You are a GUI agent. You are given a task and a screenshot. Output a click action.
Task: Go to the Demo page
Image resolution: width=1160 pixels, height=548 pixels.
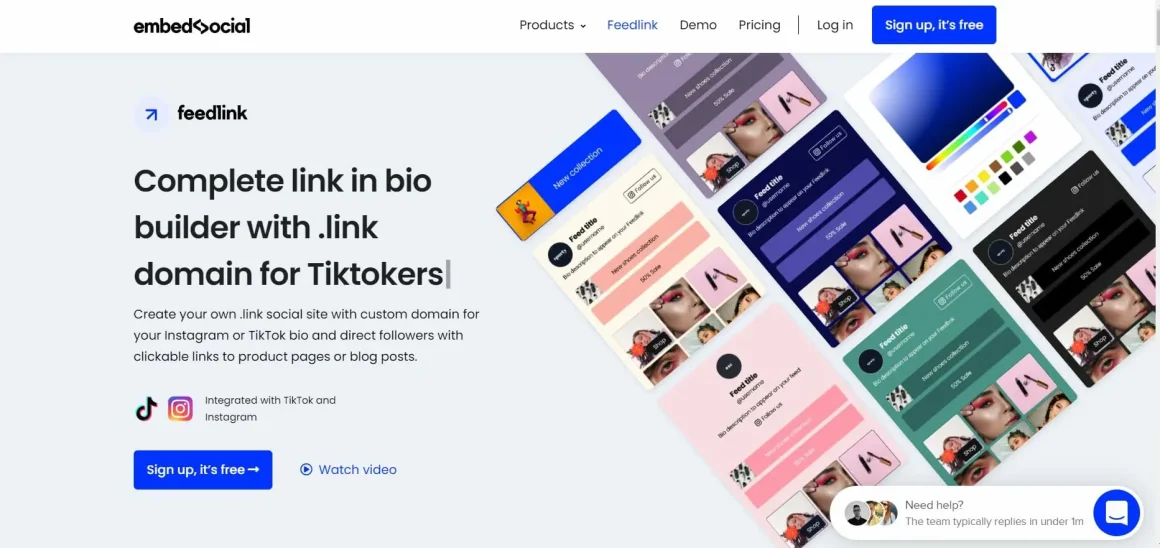[x=698, y=25]
